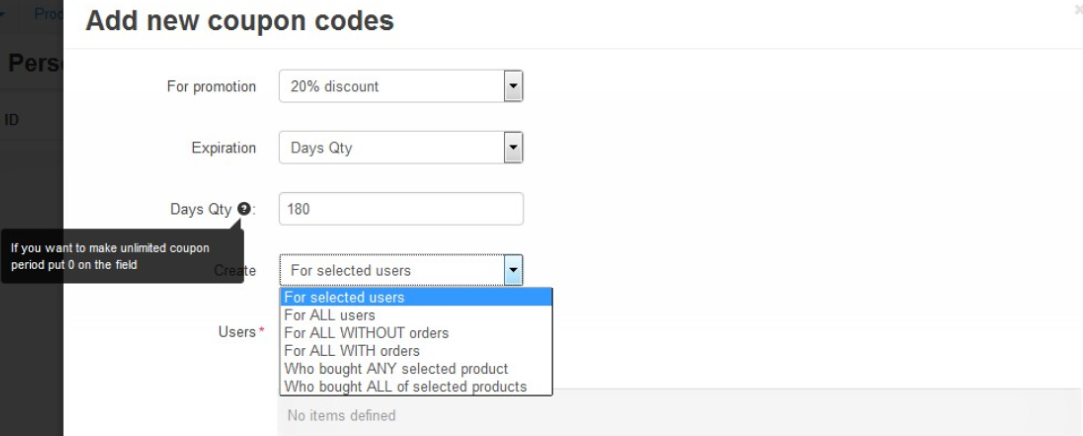Click the 'For selected users' combo box

tap(401, 270)
